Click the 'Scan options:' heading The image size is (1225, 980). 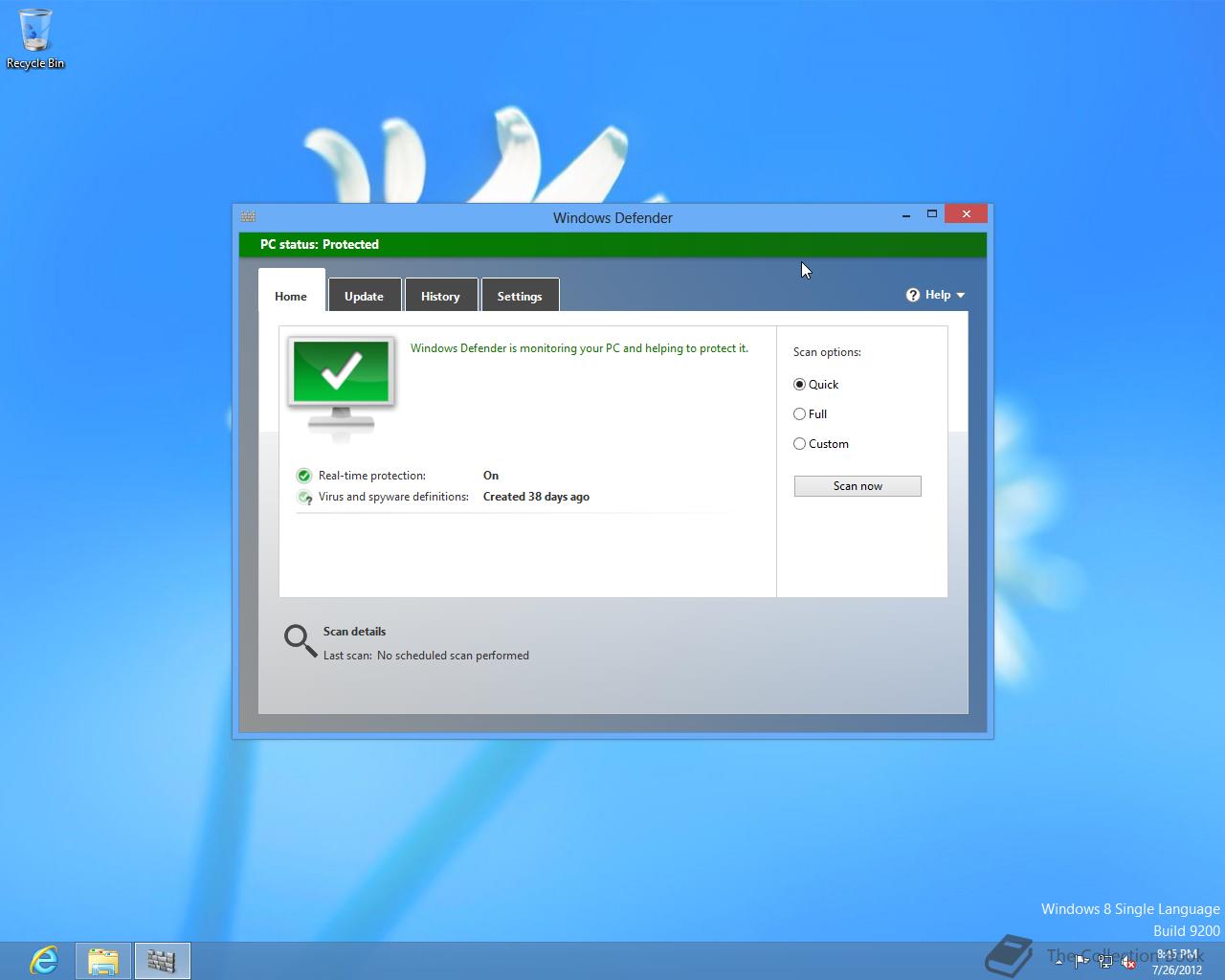point(827,352)
